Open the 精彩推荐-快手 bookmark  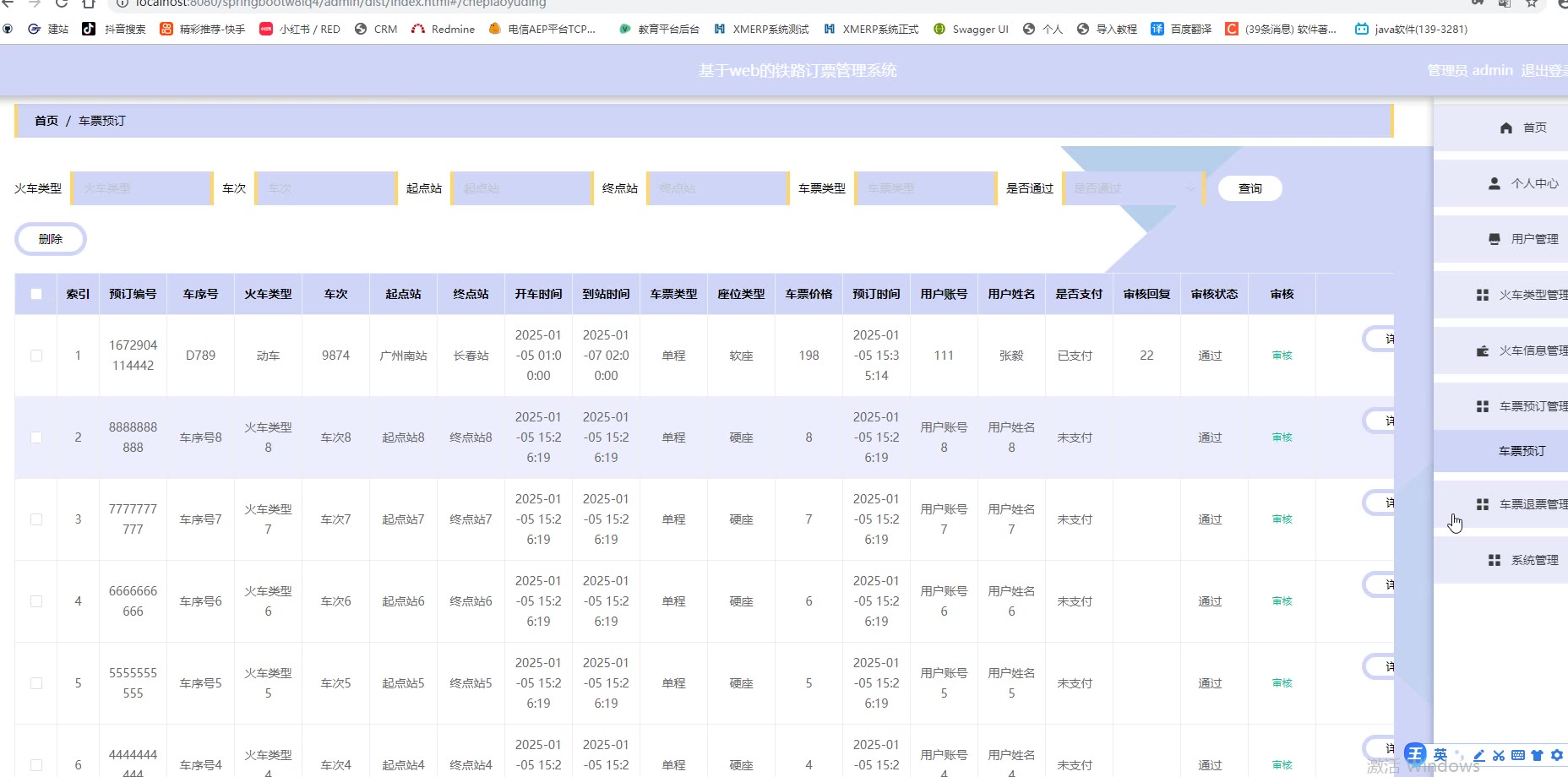coord(203,29)
